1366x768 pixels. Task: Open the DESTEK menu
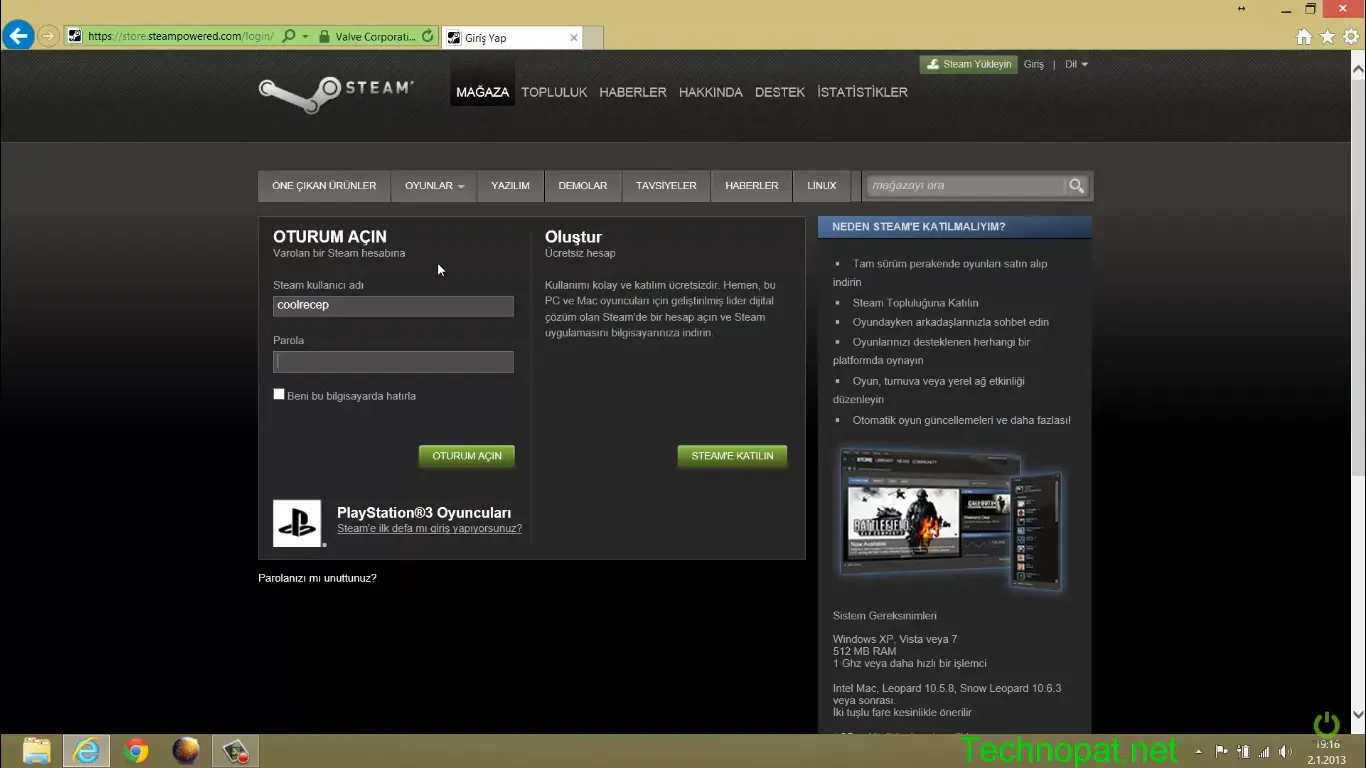click(x=780, y=92)
